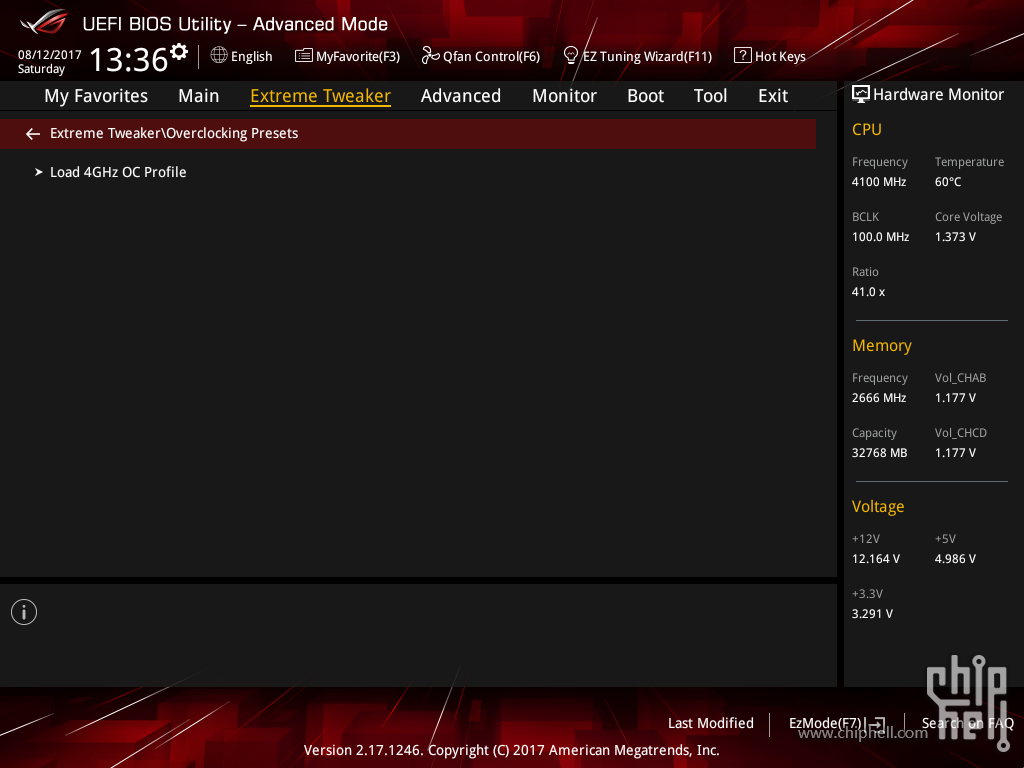Click memory frequency value 2666 MHz
The image size is (1024, 768).
click(879, 398)
